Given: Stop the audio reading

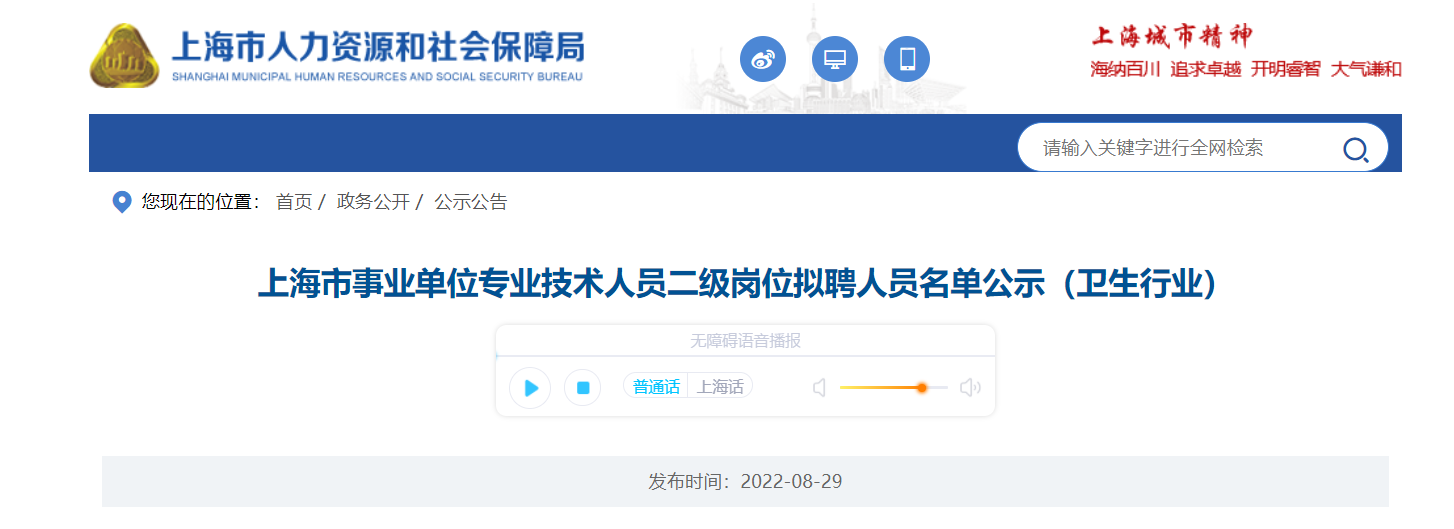Looking at the screenshot, I should point(583,388).
